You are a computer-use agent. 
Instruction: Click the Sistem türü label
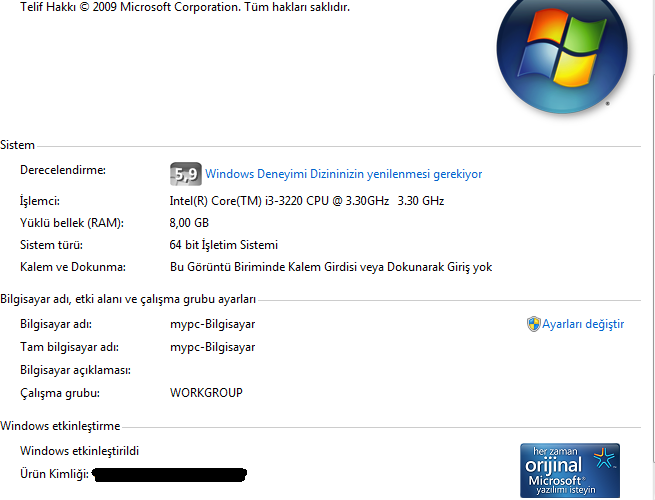click(51, 244)
